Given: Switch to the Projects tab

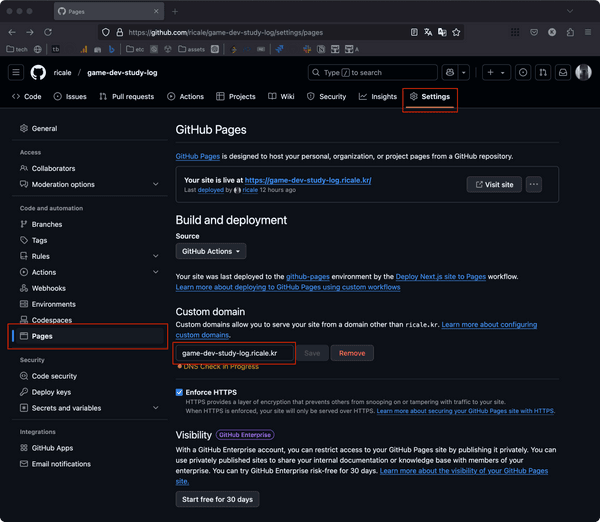Looking at the screenshot, I should [x=236, y=96].
